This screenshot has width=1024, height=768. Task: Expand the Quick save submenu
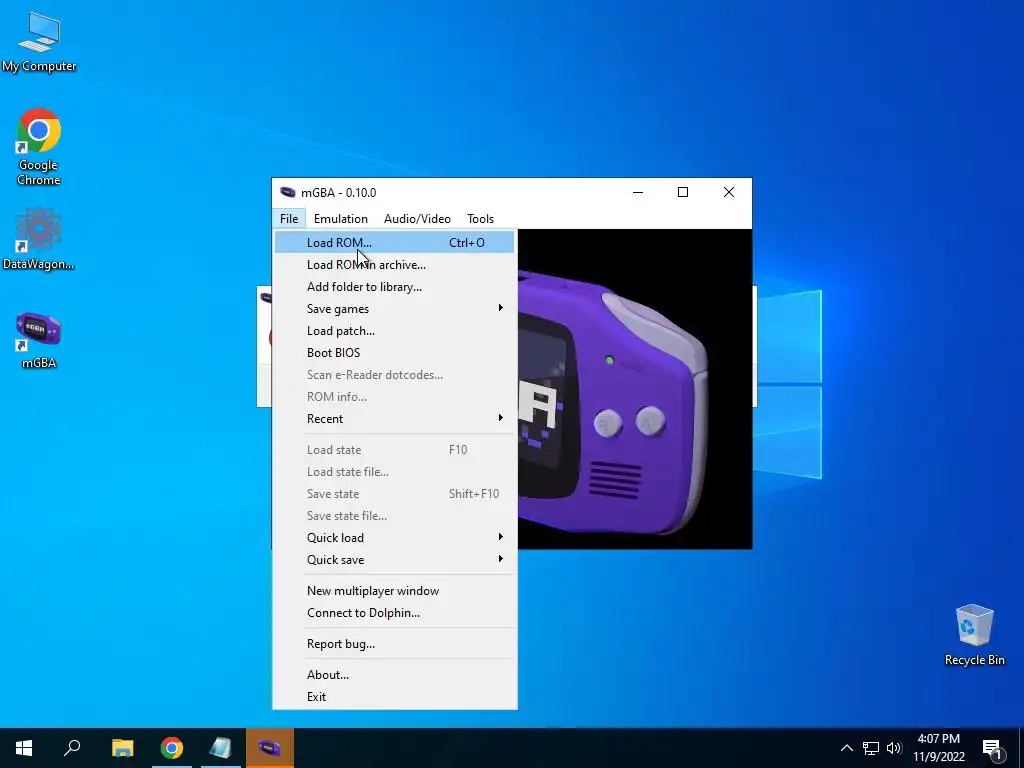(x=394, y=560)
